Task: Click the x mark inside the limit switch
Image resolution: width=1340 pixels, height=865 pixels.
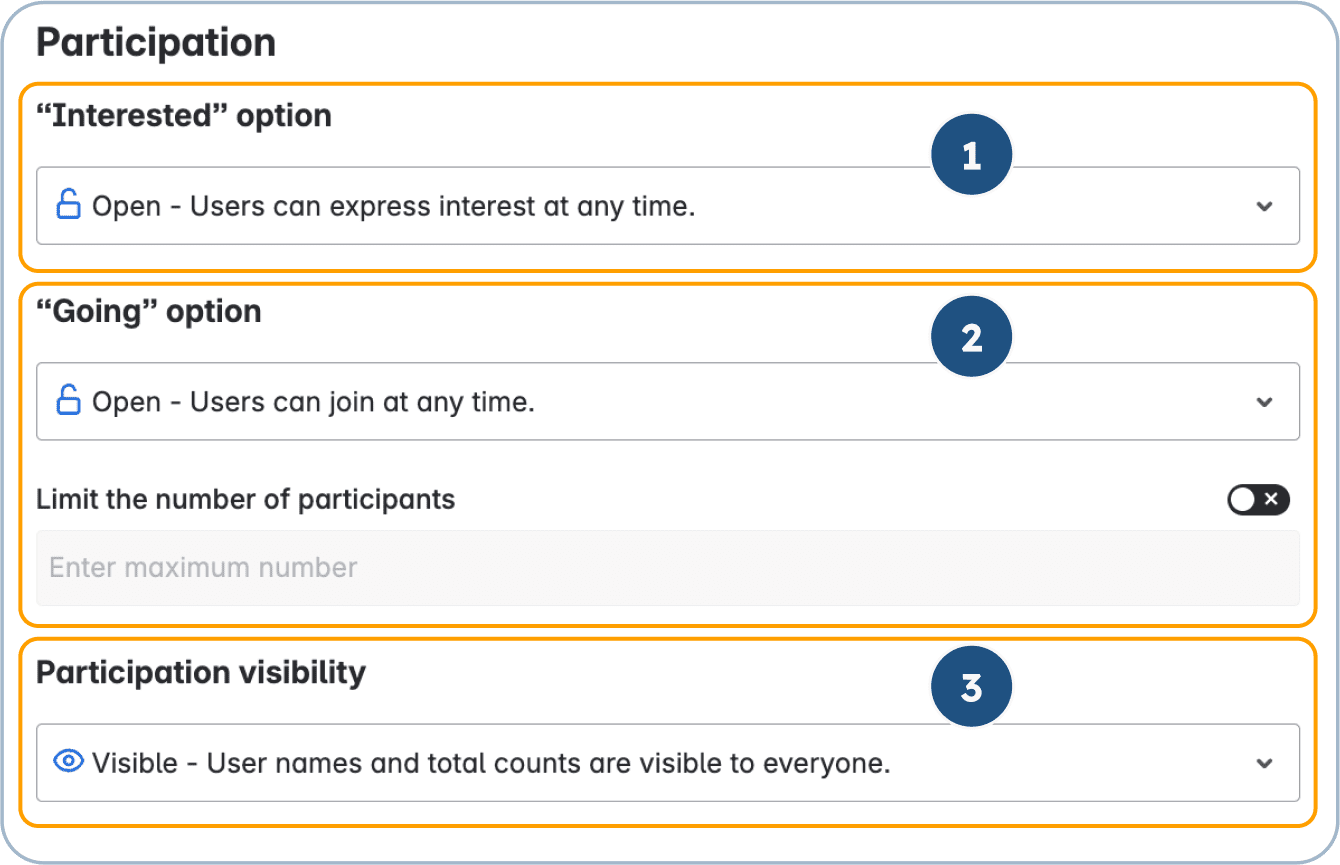Action: (1271, 499)
